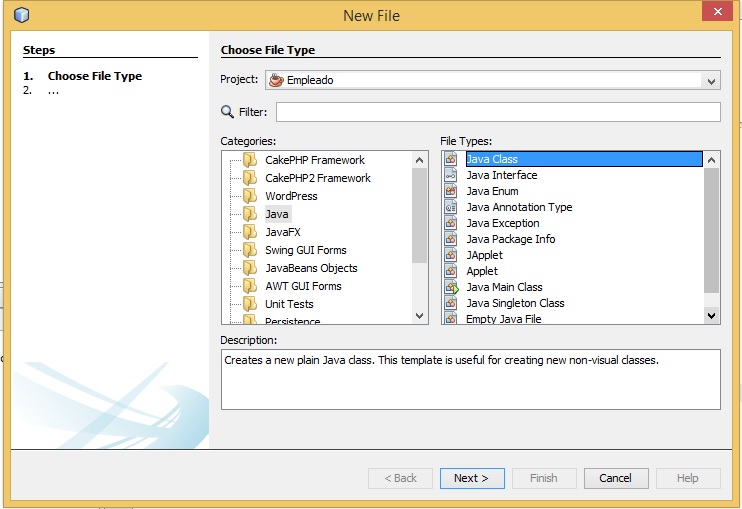This screenshot has height=509, width=742.
Task: Click the WordPress category folder icon
Action: click(x=250, y=196)
